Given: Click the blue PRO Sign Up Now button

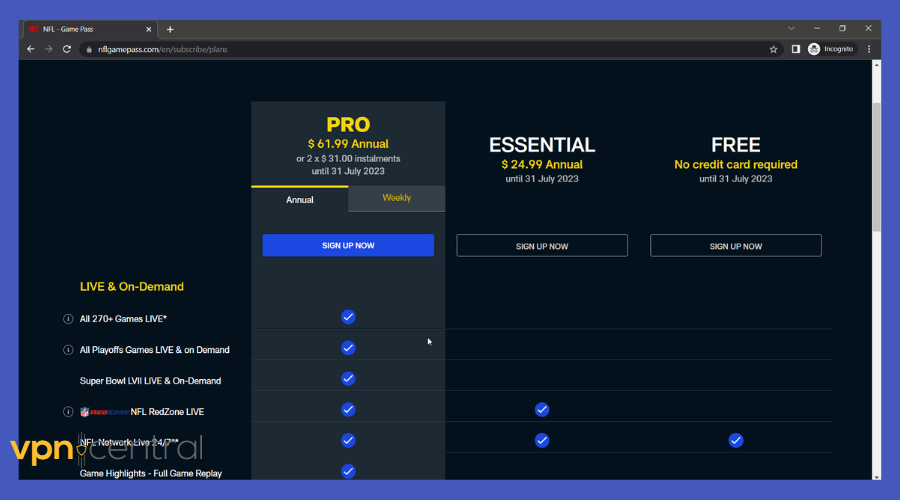Looking at the screenshot, I should click(348, 246).
